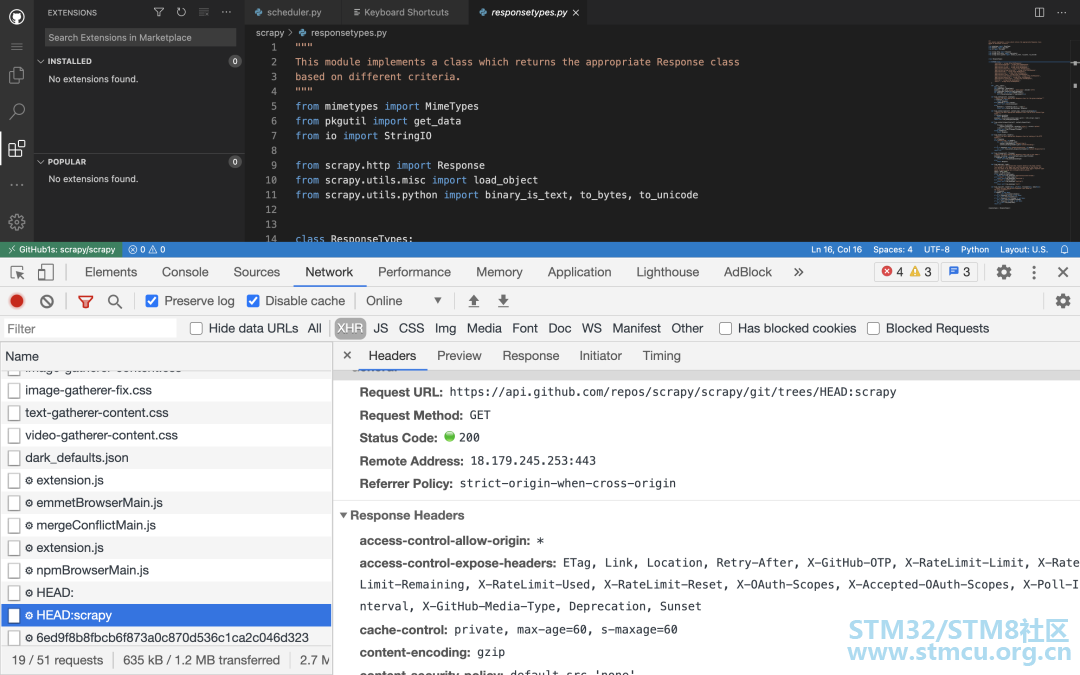Toggle Disable cache checkbox
This screenshot has height=675, width=1080.
pyautogui.click(x=253, y=301)
